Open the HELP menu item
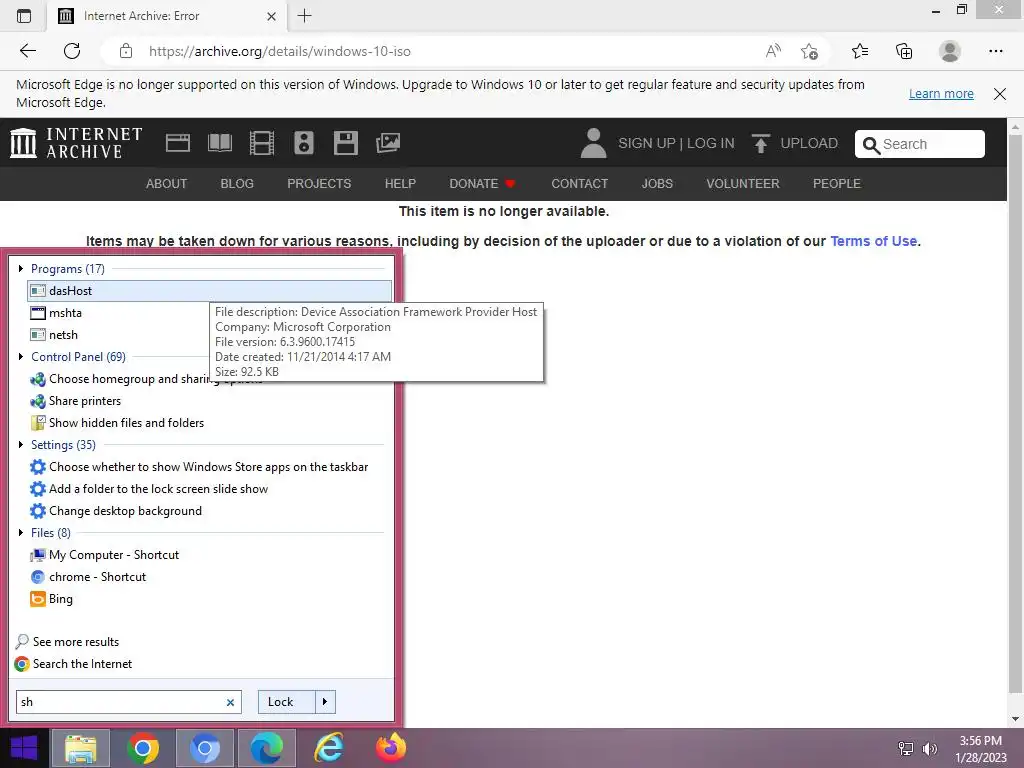Screen dimensions: 1024x768 tap(400, 184)
